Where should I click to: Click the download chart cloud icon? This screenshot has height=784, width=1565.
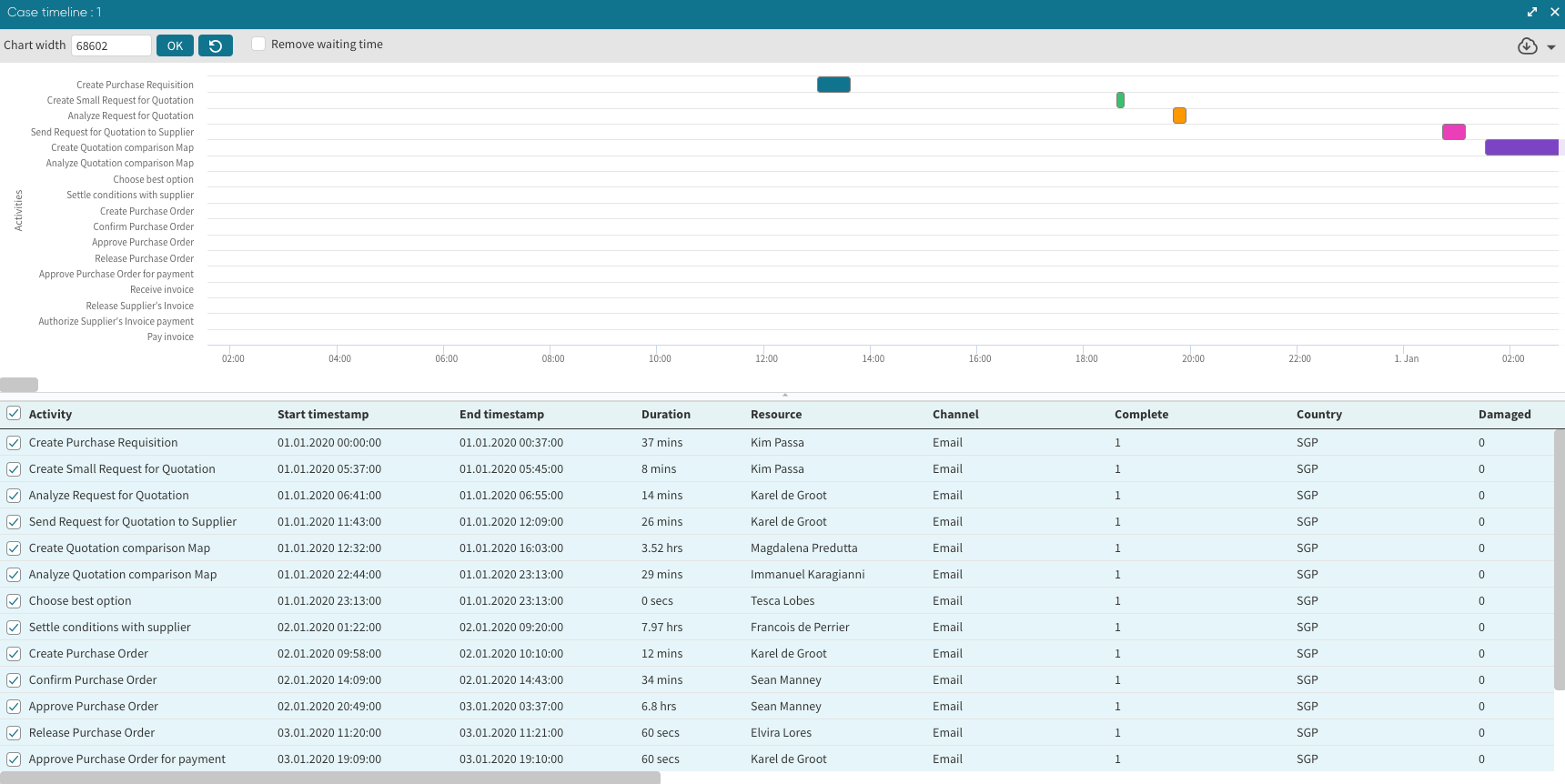1527,46
